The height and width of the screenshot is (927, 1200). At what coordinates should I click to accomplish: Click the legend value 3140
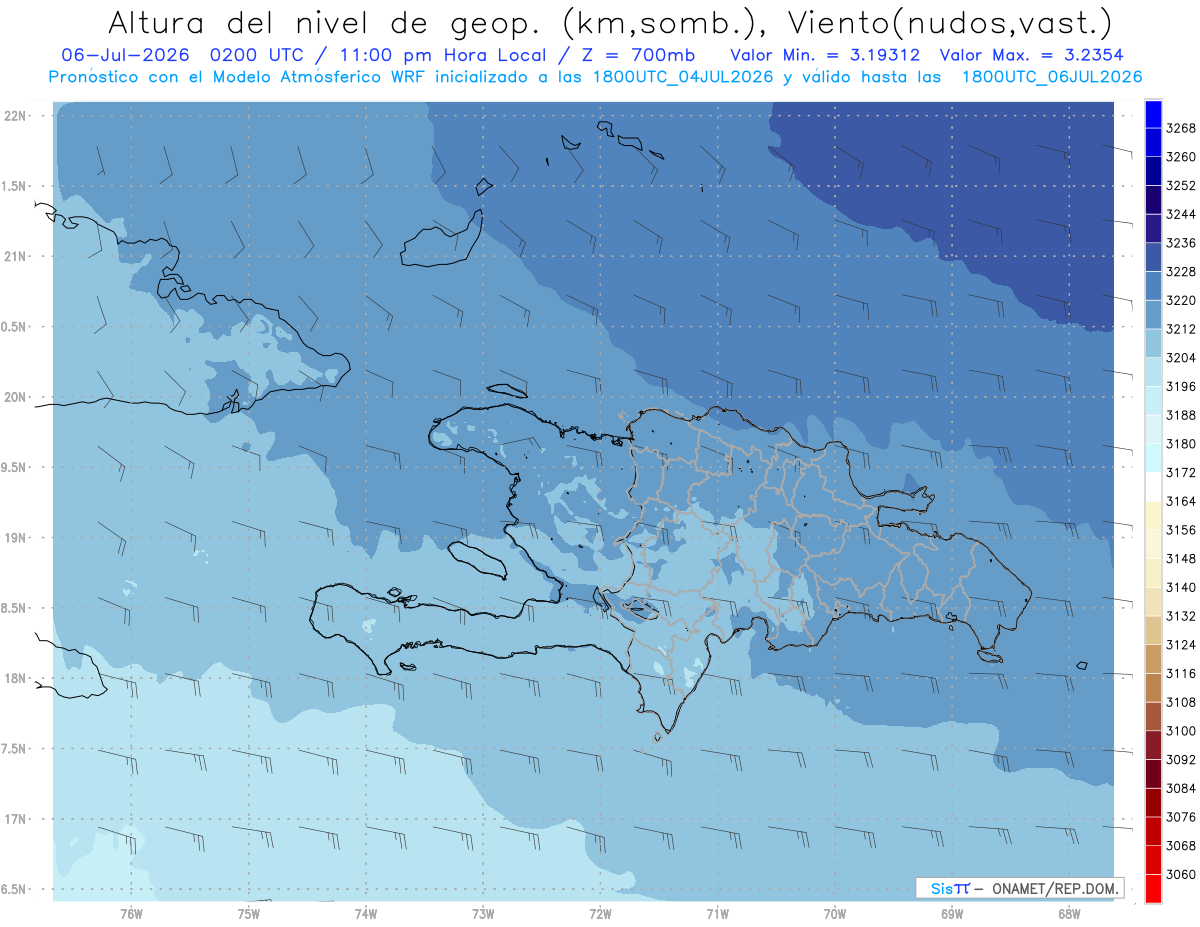pos(1181,587)
